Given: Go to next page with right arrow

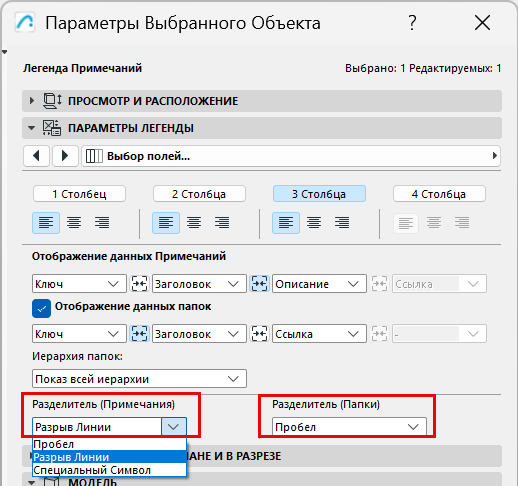Looking at the screenshot, I should click(x=65, y=156).
